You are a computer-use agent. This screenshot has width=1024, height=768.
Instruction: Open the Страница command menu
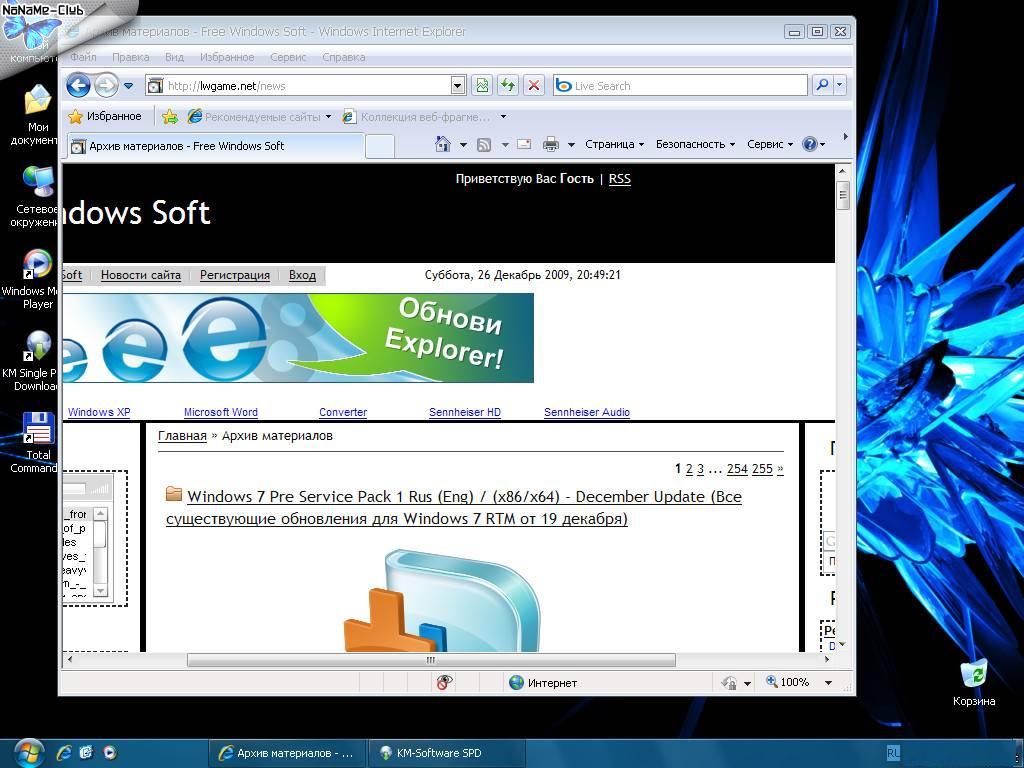(615, 144)
